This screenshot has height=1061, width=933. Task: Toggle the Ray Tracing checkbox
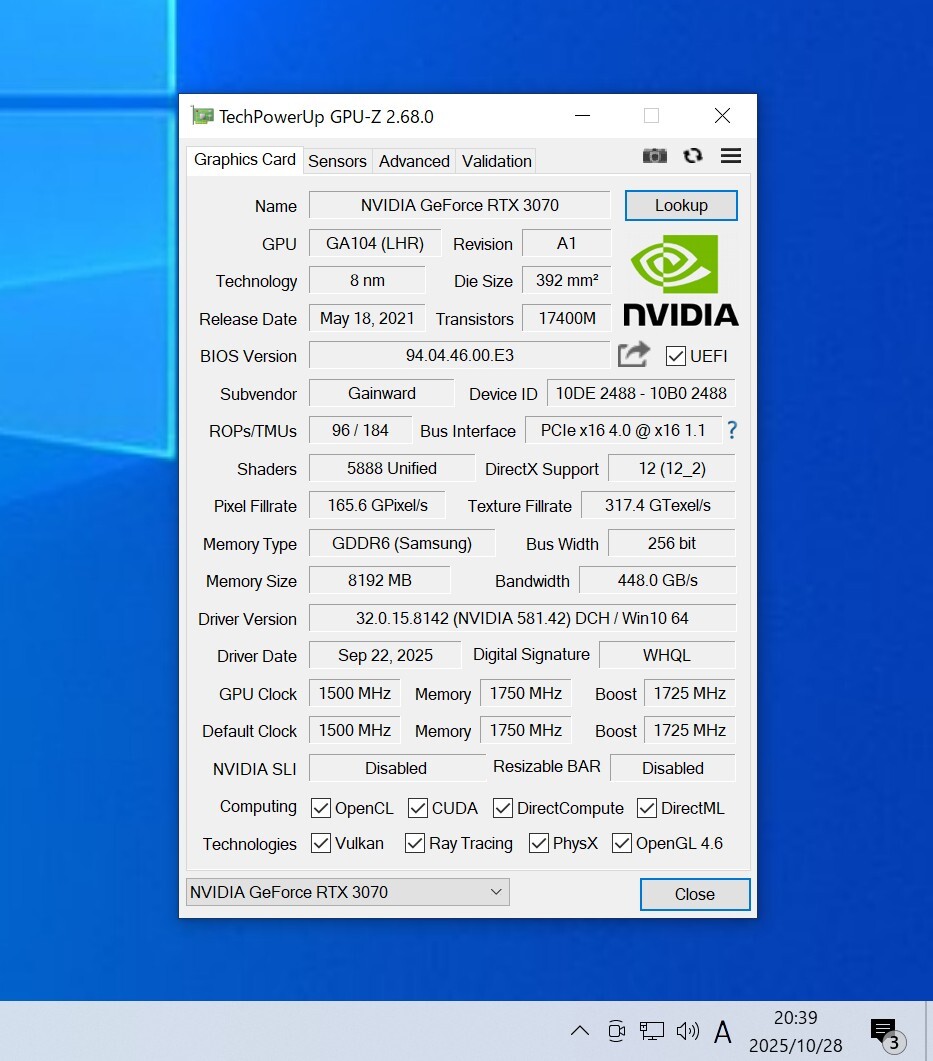[415, 844]
